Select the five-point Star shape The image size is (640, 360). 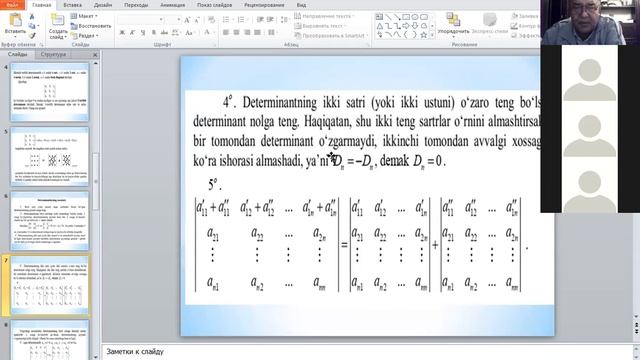[424, 35]
